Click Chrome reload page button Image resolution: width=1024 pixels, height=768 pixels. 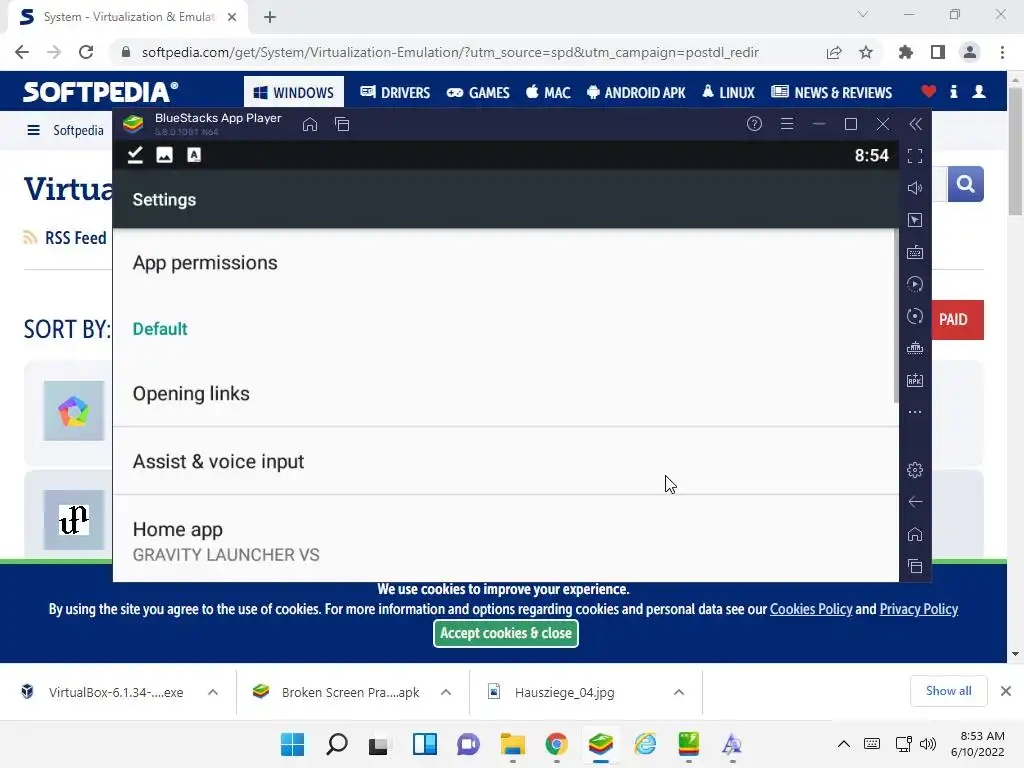(86, 52)
